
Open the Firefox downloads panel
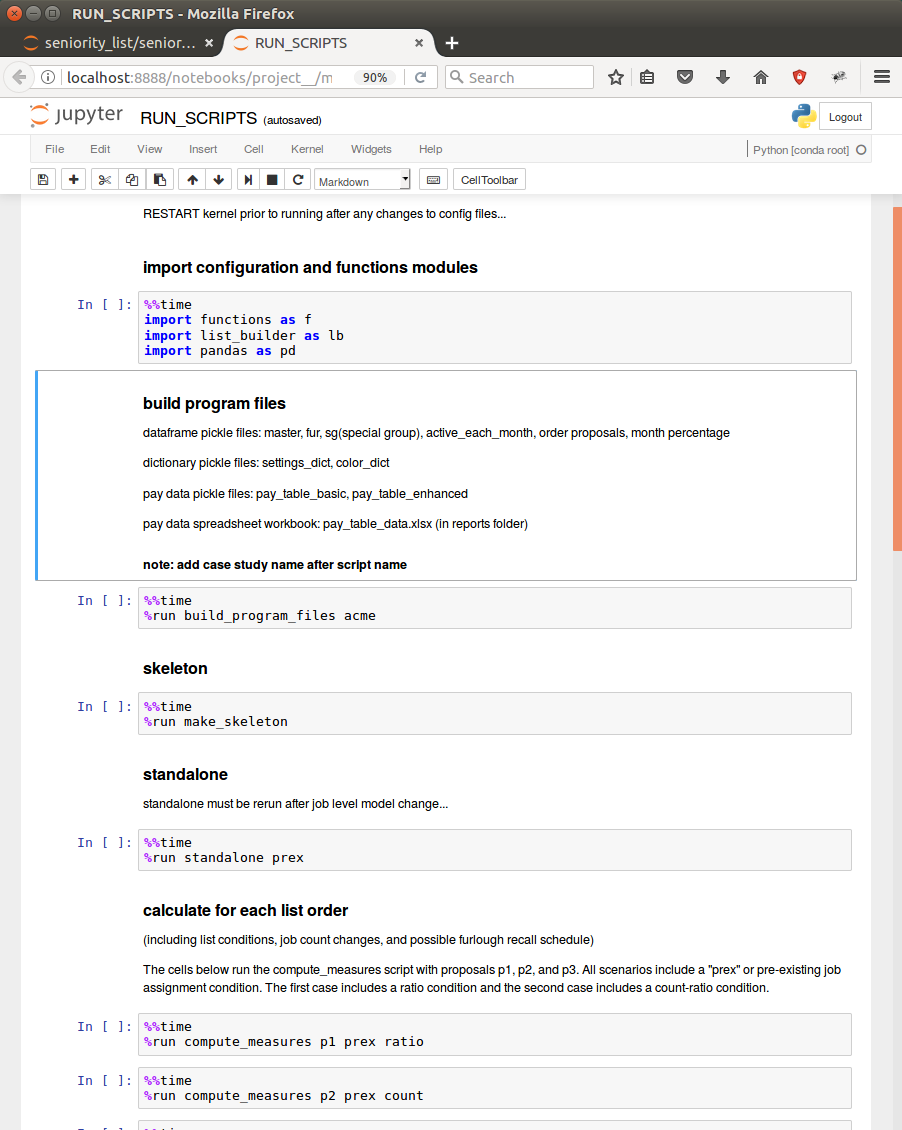pyautogui.click(x=723, y=77)
